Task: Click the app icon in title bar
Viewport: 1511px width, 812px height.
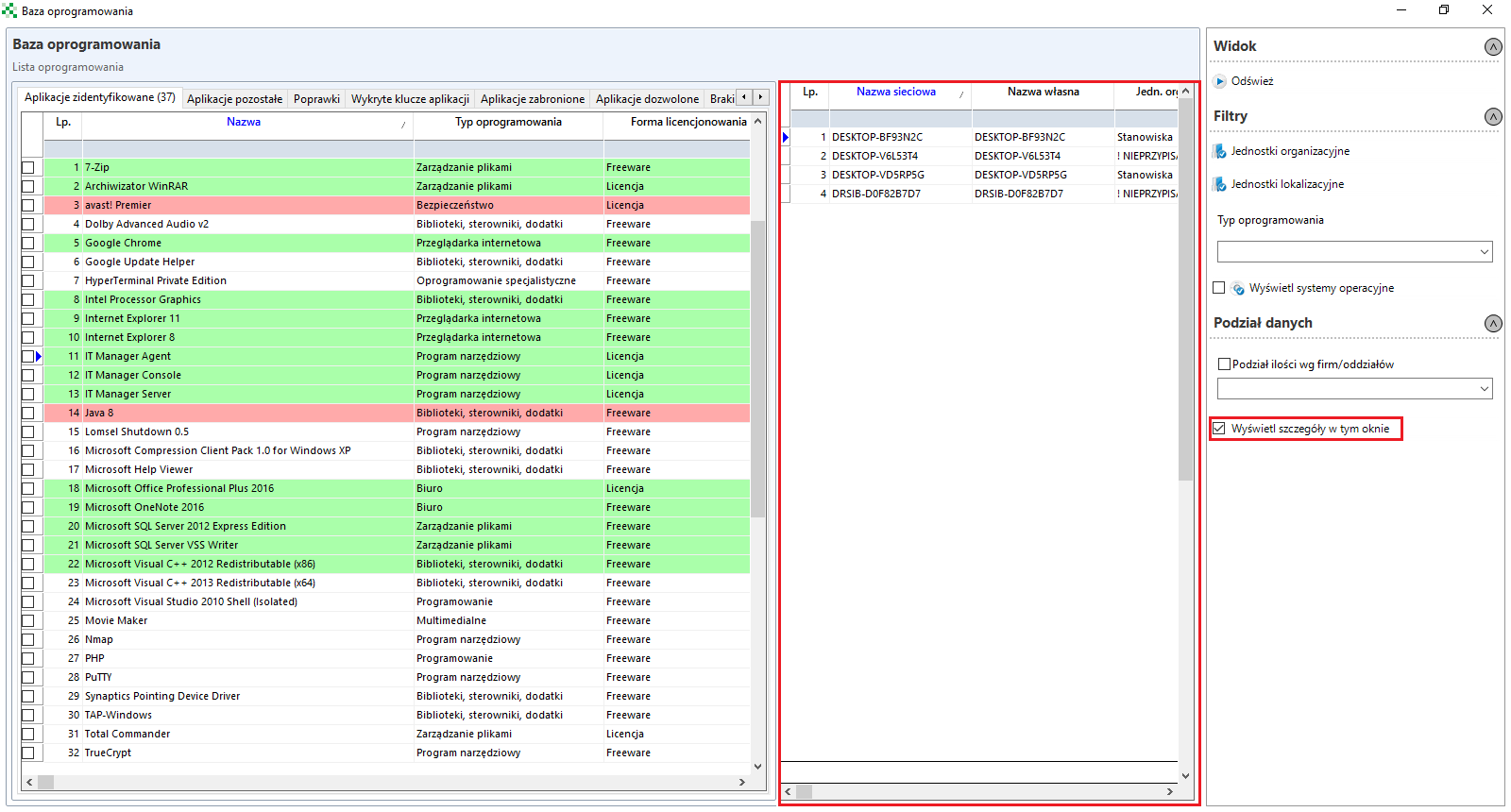Action: (x=9, y=11)
